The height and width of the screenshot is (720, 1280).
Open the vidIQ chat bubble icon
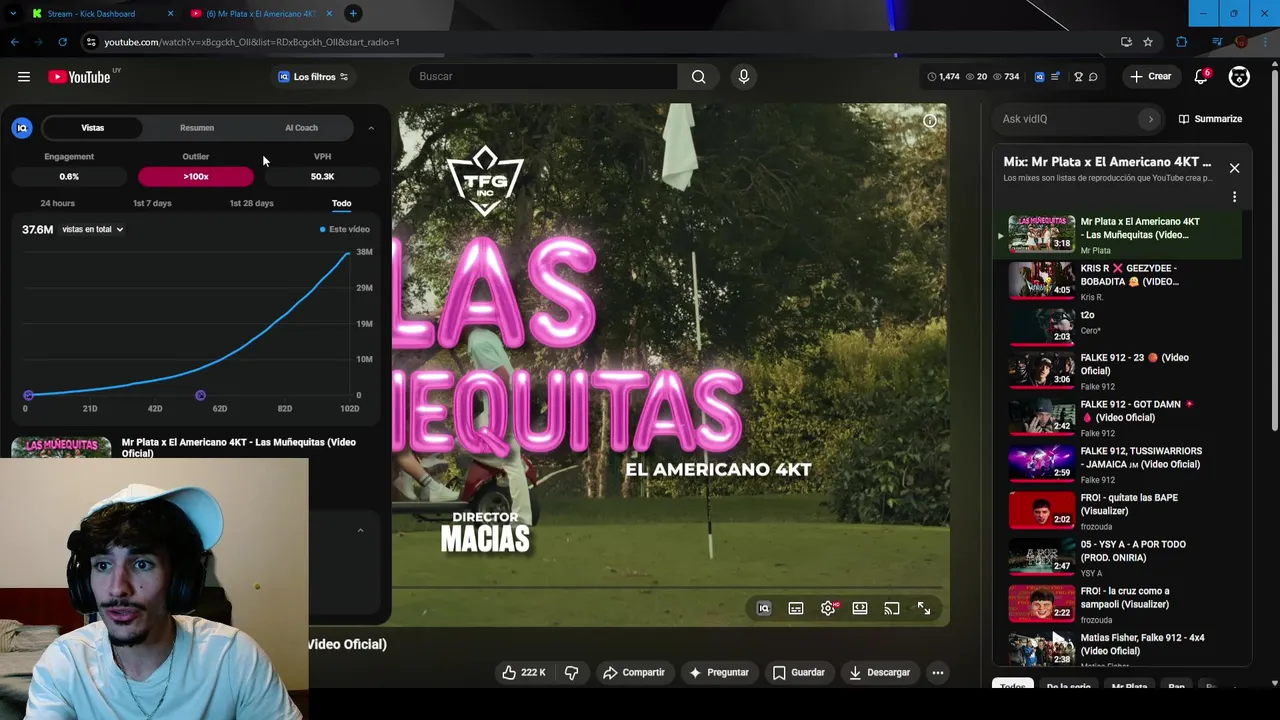coord(1093,77)
